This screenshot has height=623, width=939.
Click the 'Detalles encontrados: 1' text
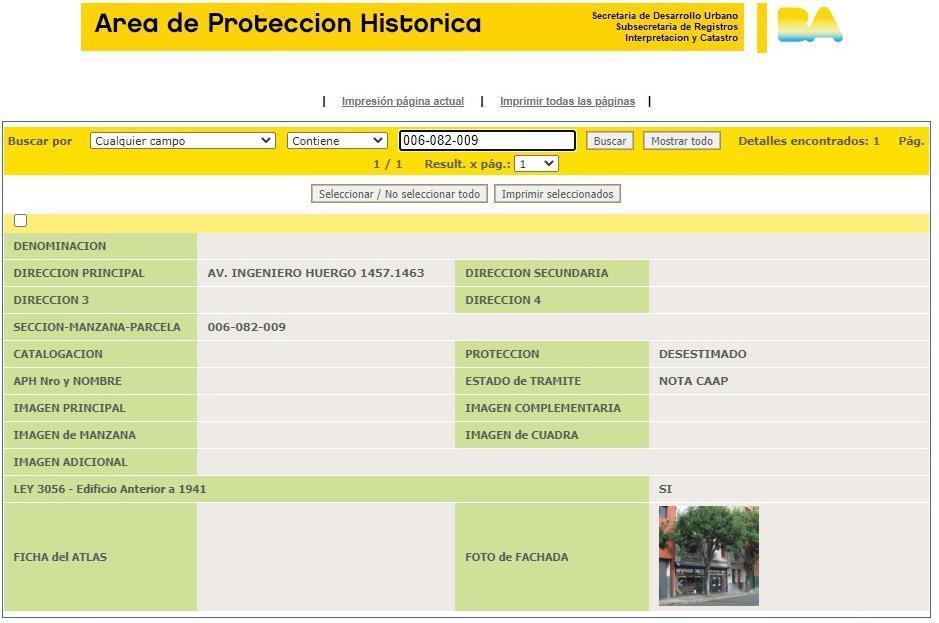pyautogui.click(x=808, y=141)
